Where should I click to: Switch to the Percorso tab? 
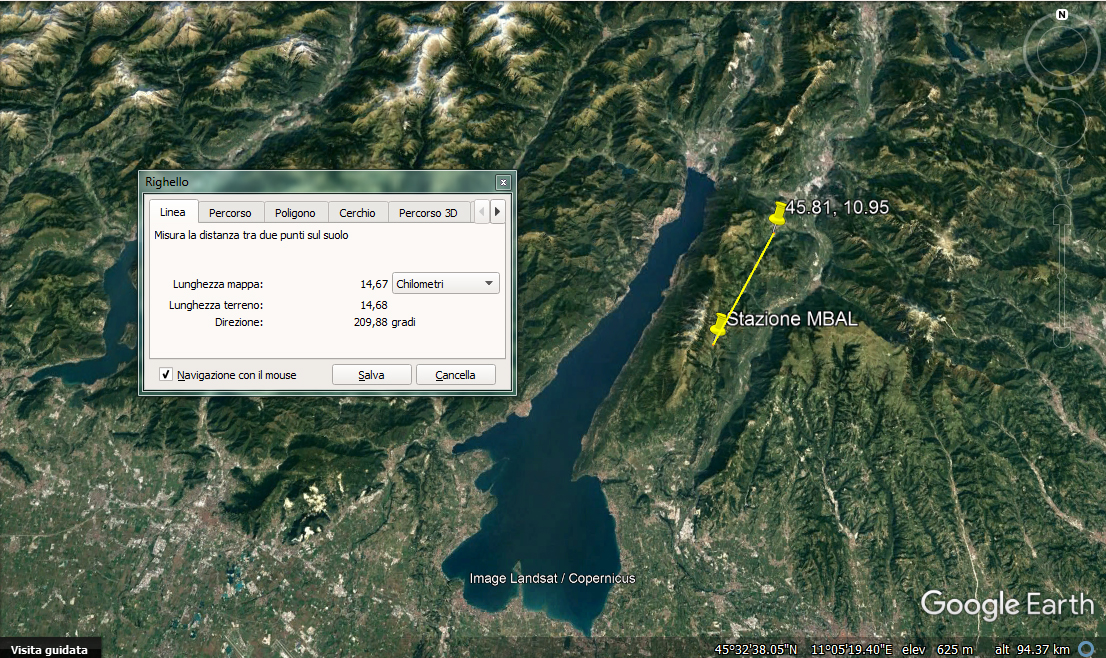click(x=230, y=213)
